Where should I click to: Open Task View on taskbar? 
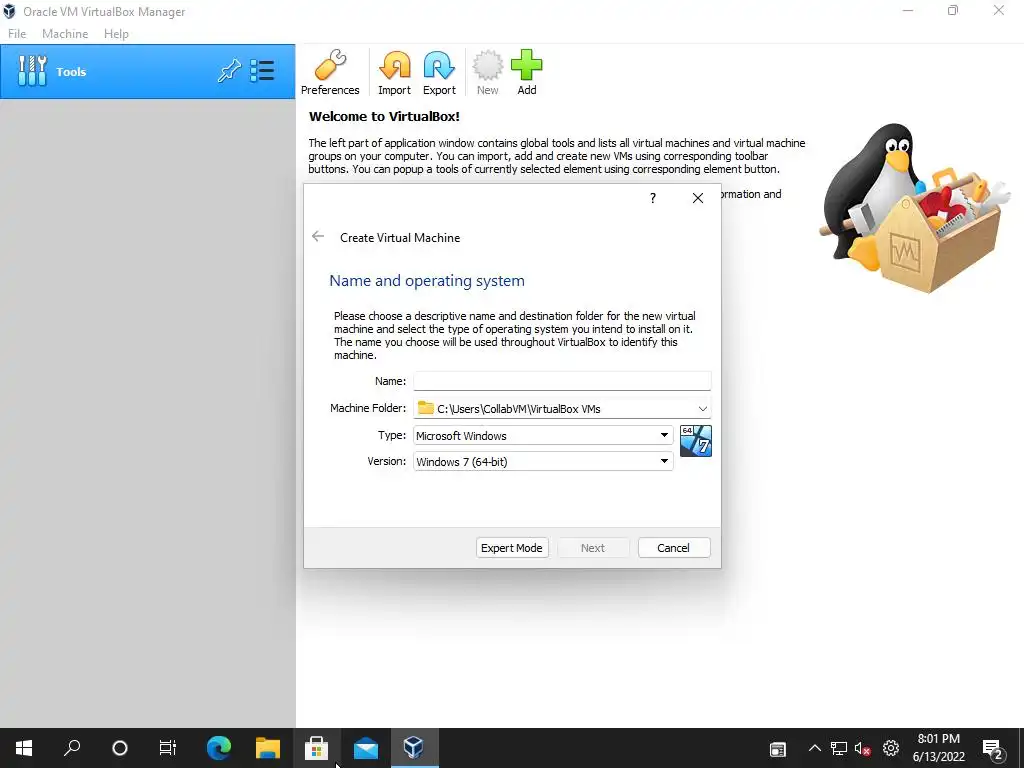point(168,748)
